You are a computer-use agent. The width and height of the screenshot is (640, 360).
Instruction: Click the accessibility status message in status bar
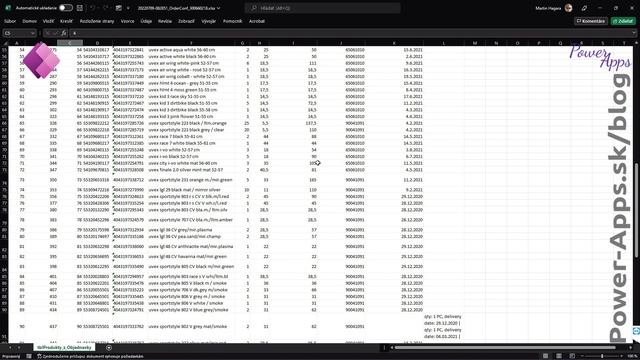tap(90, 356)
